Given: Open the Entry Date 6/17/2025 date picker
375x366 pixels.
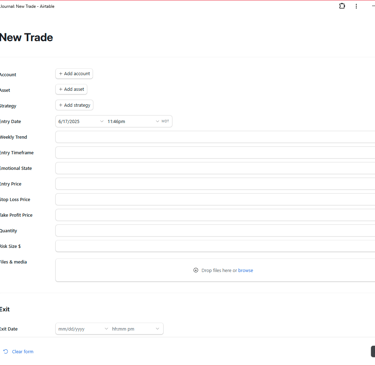Looking at the screenshot, I should click(80, 121).
